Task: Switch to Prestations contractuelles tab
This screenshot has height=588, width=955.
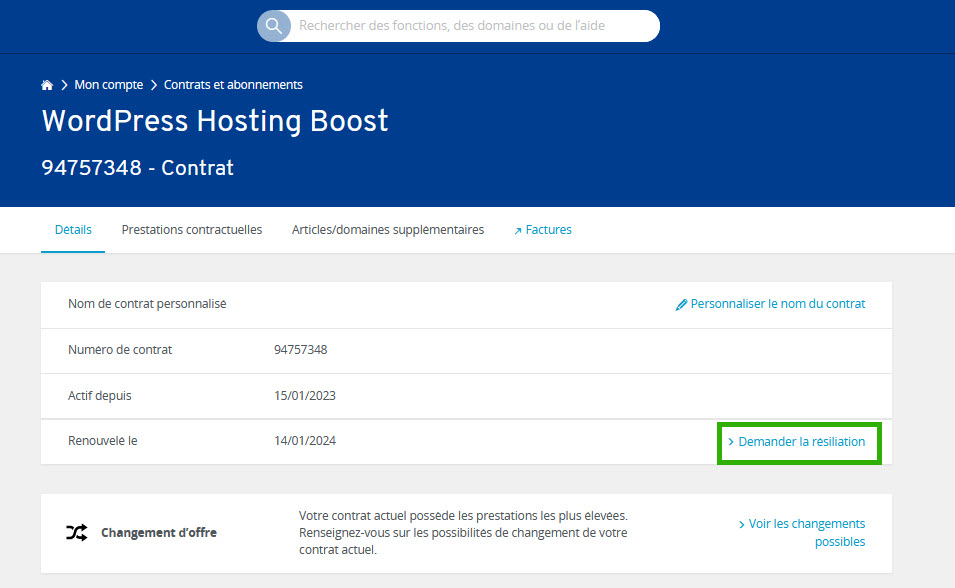Action: [x=192, y=230]
